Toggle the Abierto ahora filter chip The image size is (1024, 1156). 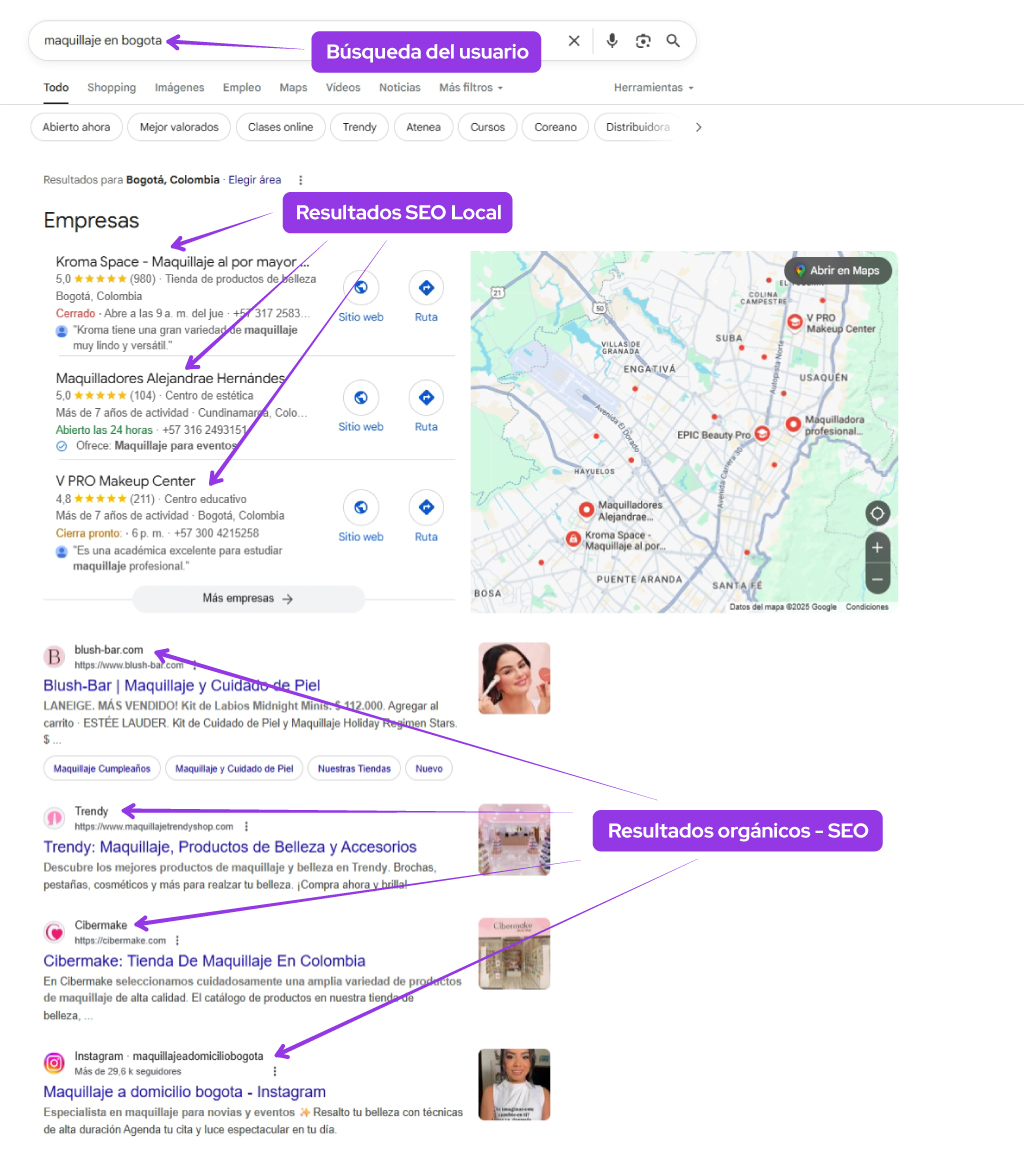[76, 127]
